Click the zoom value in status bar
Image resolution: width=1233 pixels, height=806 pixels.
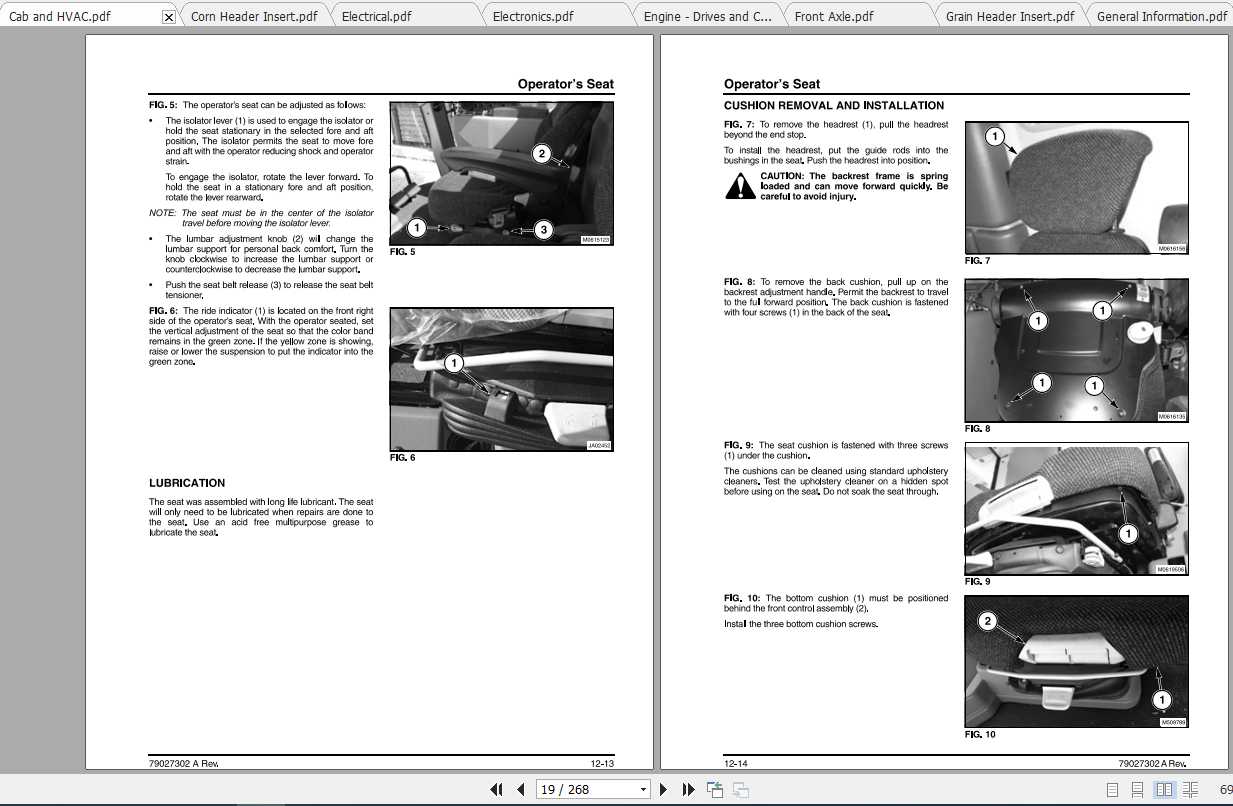coord(1226,790)
